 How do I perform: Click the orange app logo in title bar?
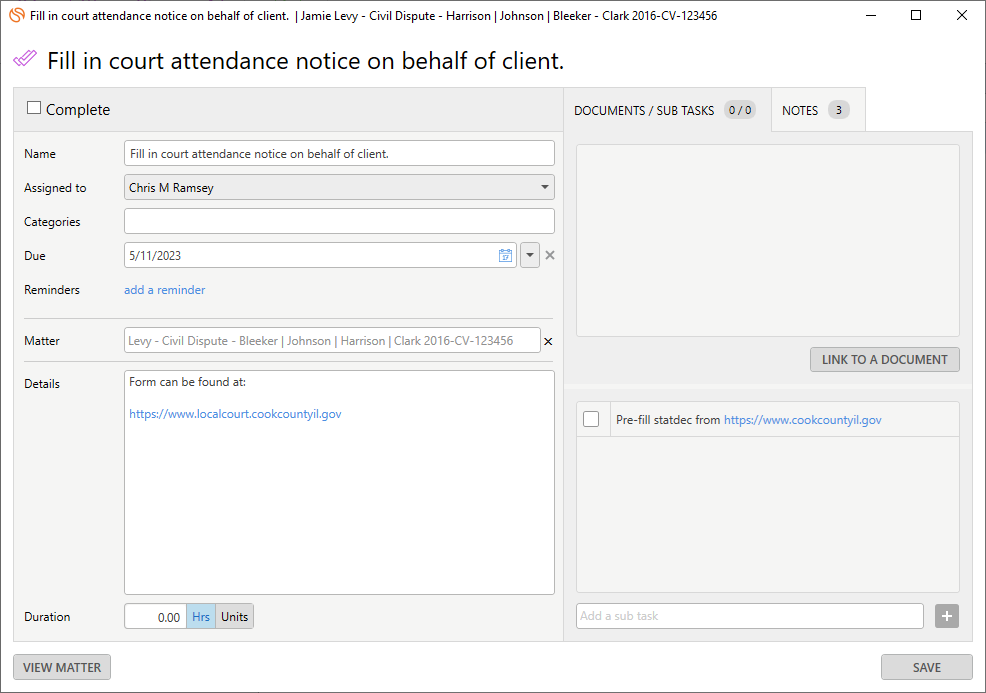point(17,15)
